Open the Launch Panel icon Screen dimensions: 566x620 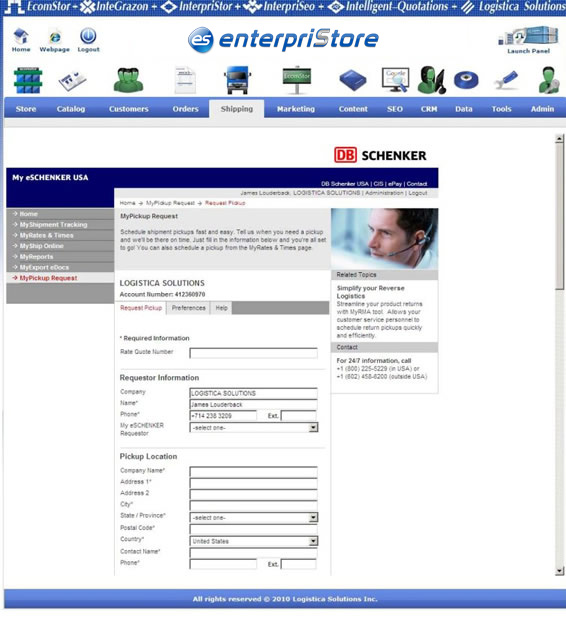coord(528,36)
